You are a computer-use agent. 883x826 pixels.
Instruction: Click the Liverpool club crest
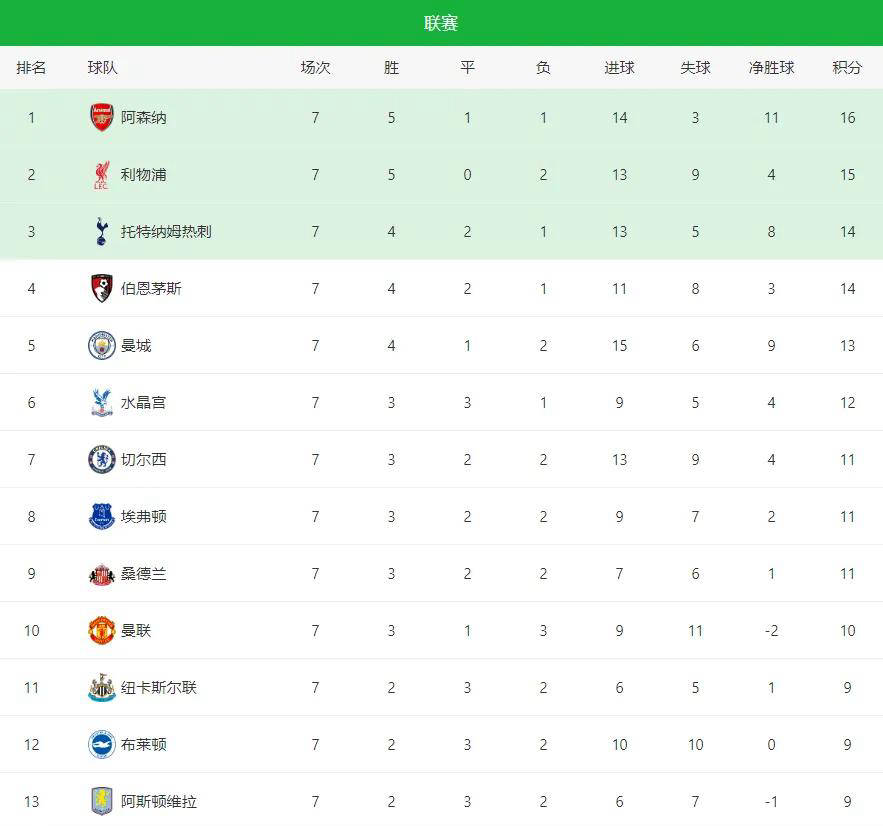click(102, 175)
